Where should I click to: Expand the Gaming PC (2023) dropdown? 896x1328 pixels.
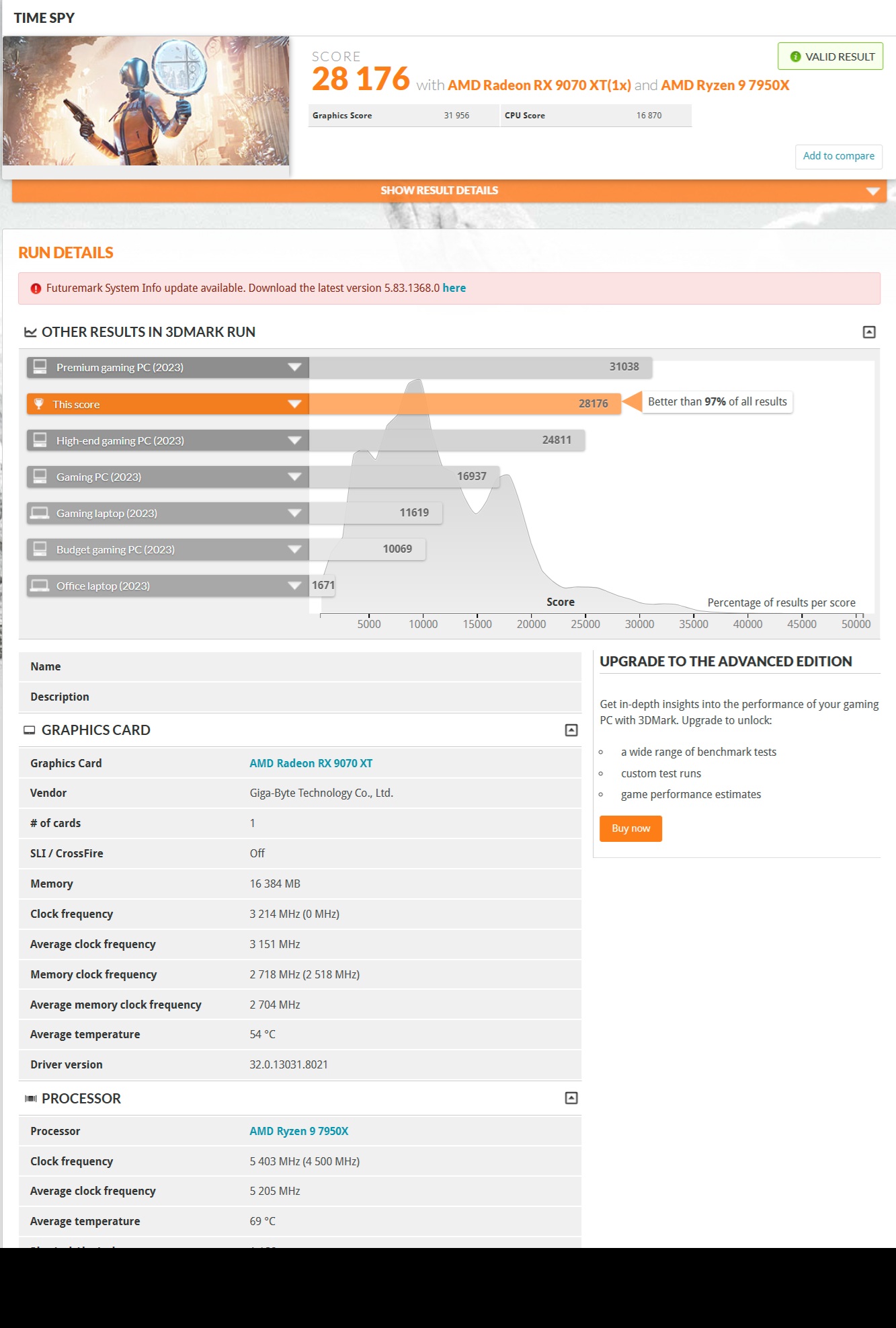coord(294,477)
